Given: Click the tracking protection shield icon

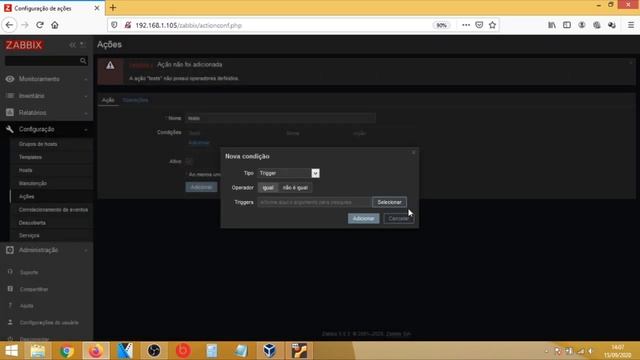Looking at the screenshot, I should tap(114, 25).
